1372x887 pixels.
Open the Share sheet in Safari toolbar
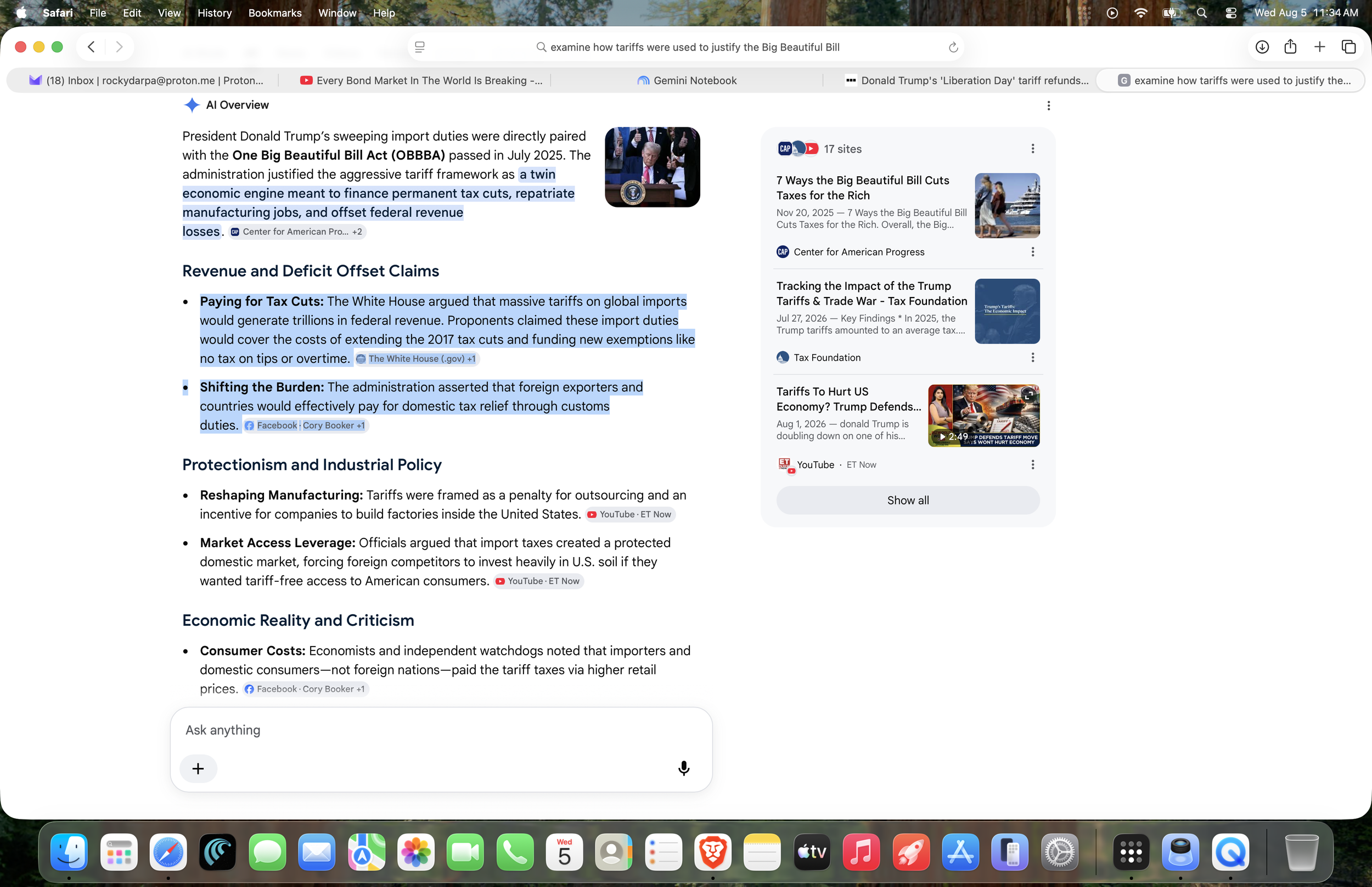pyautogui.click(x=1290, y=47)
